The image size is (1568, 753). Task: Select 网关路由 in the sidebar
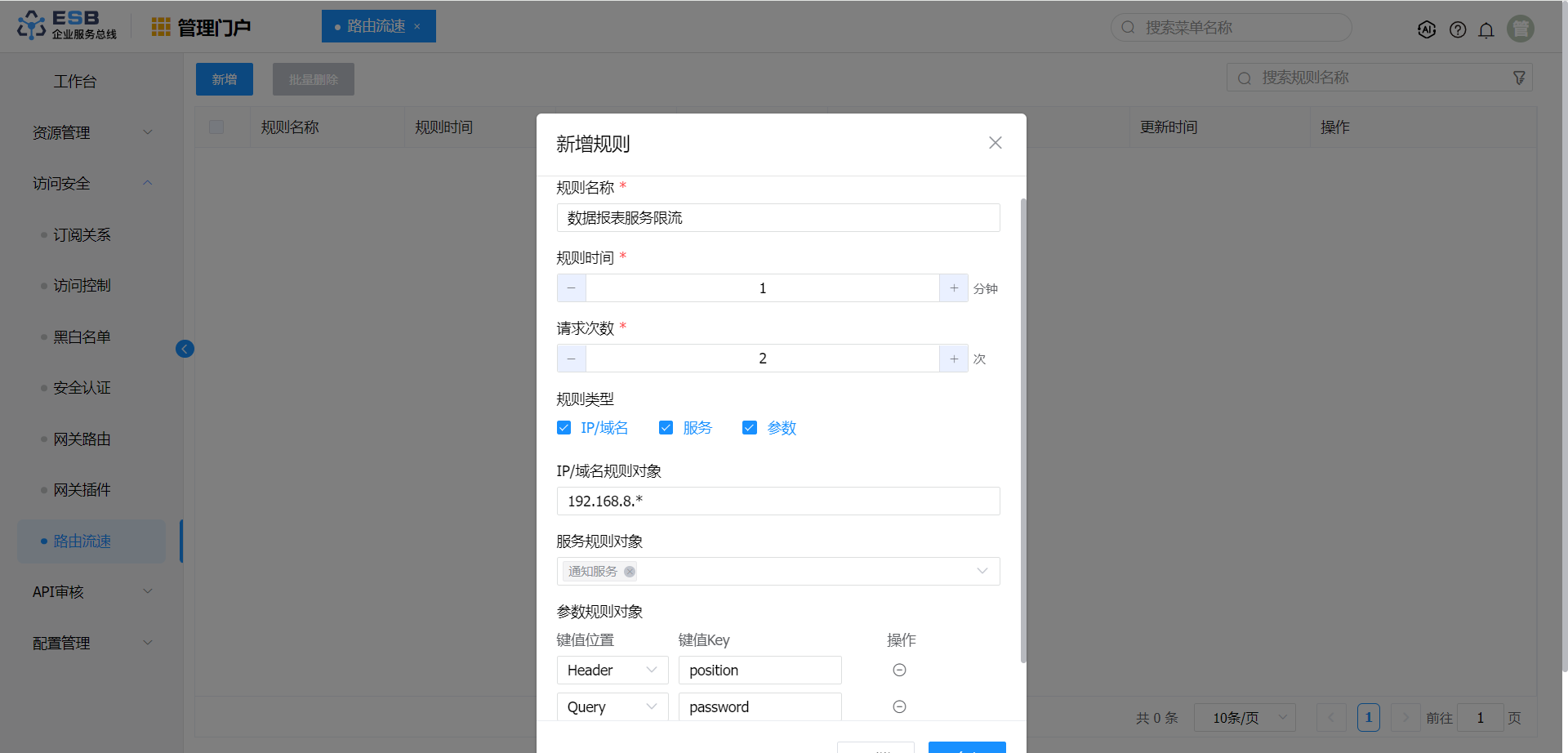pyautogui.click(x=82, y=439)
